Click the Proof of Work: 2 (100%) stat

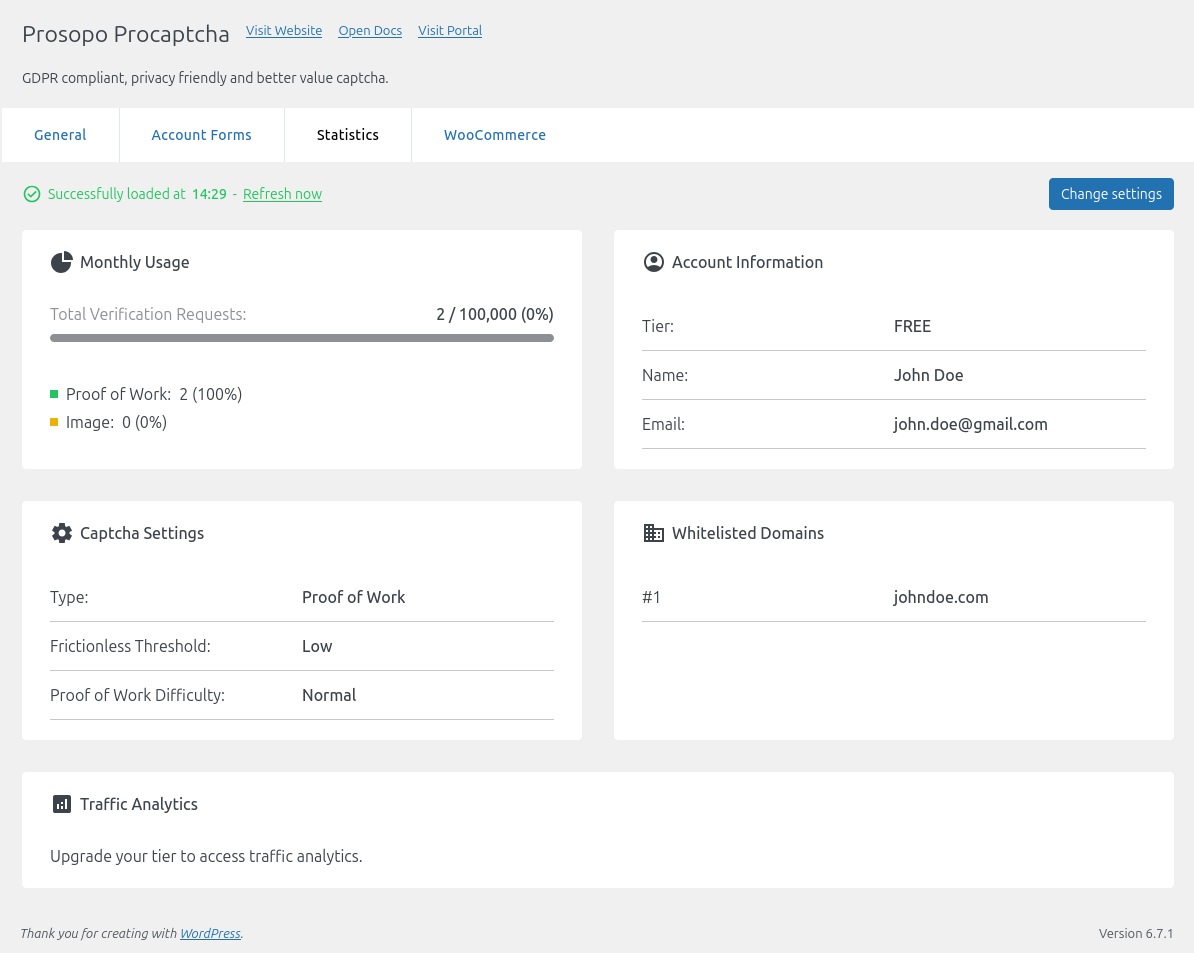coord(154,394)
